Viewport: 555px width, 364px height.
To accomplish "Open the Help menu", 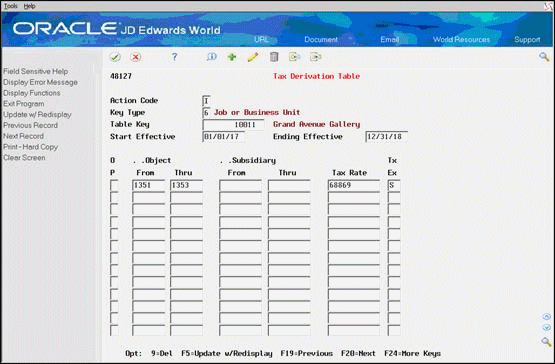I will click(x=29, y=6).
